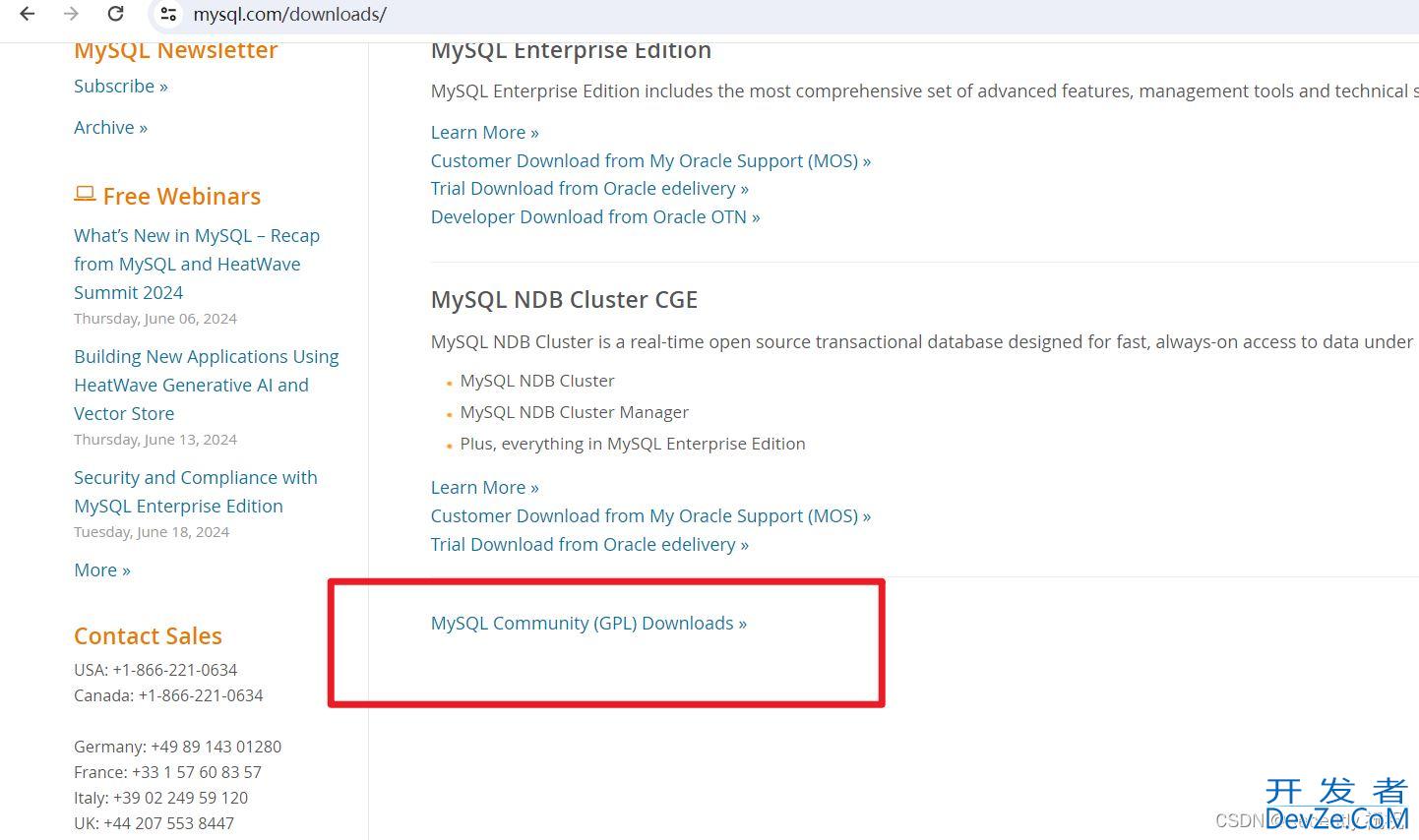Click the Germany: +49 89 143 01280 line
The height and width of the screenshot is (840, 1419).
tap(177, 747)
